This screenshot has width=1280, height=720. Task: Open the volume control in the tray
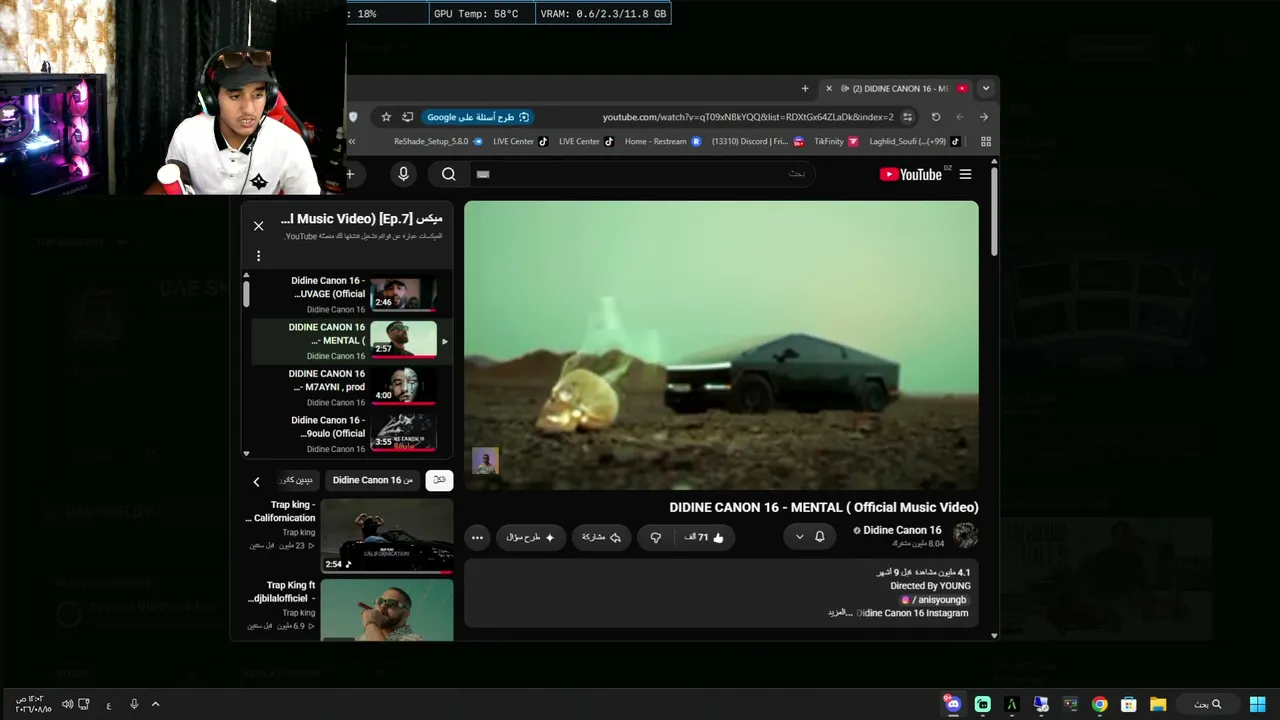coord(67,704)
